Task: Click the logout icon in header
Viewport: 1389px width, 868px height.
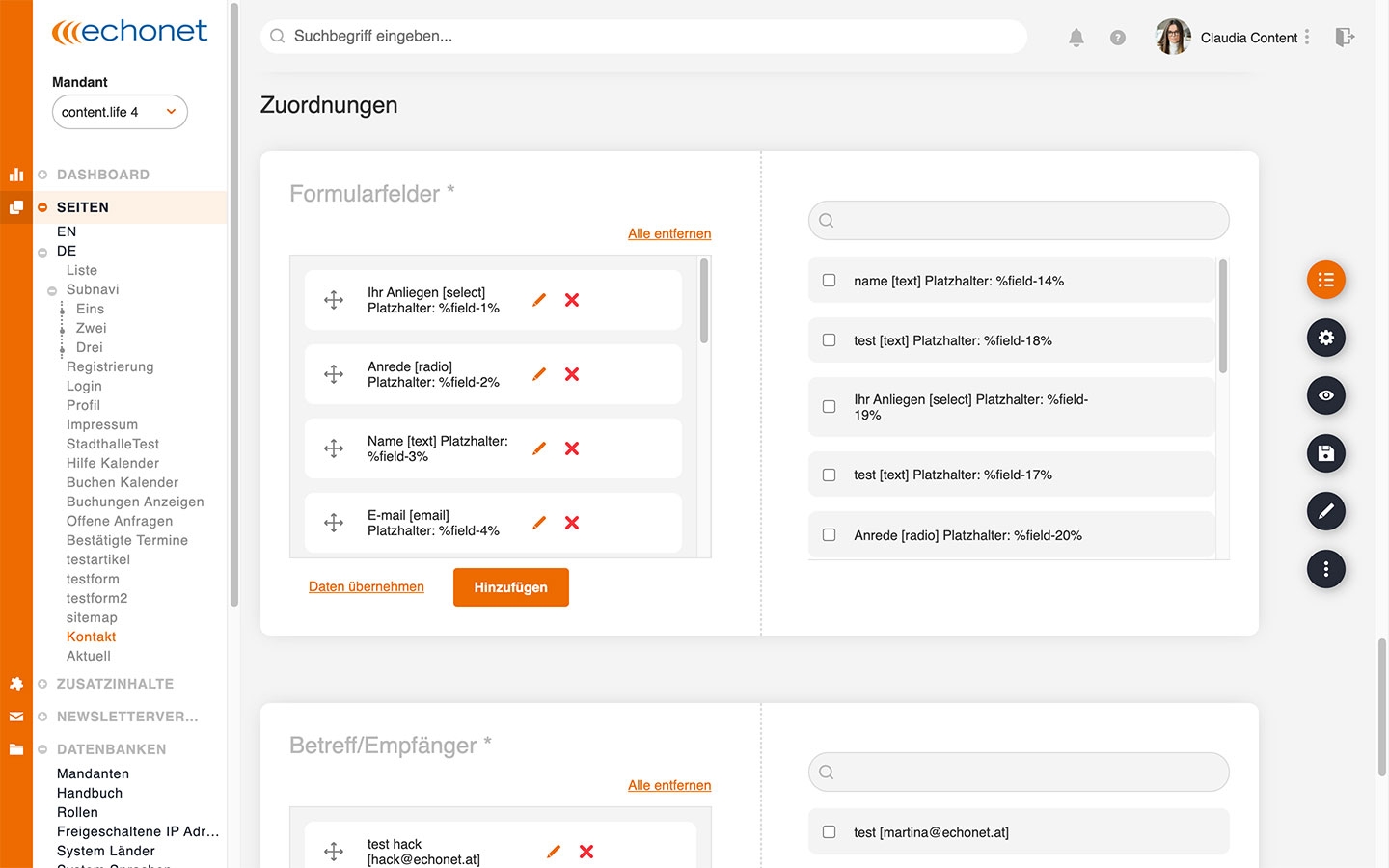Action: (1345, 37)
